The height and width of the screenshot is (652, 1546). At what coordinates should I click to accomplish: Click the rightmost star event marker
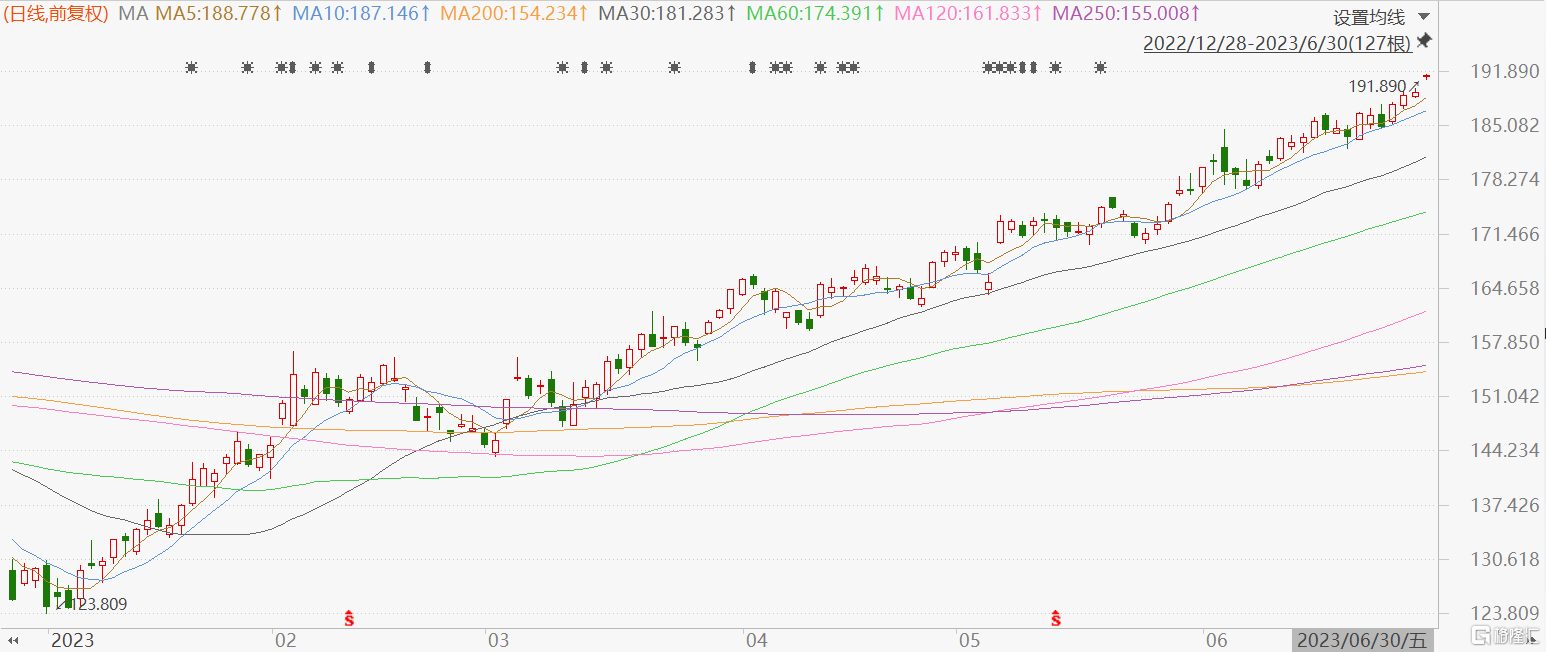click(1100, 68)
